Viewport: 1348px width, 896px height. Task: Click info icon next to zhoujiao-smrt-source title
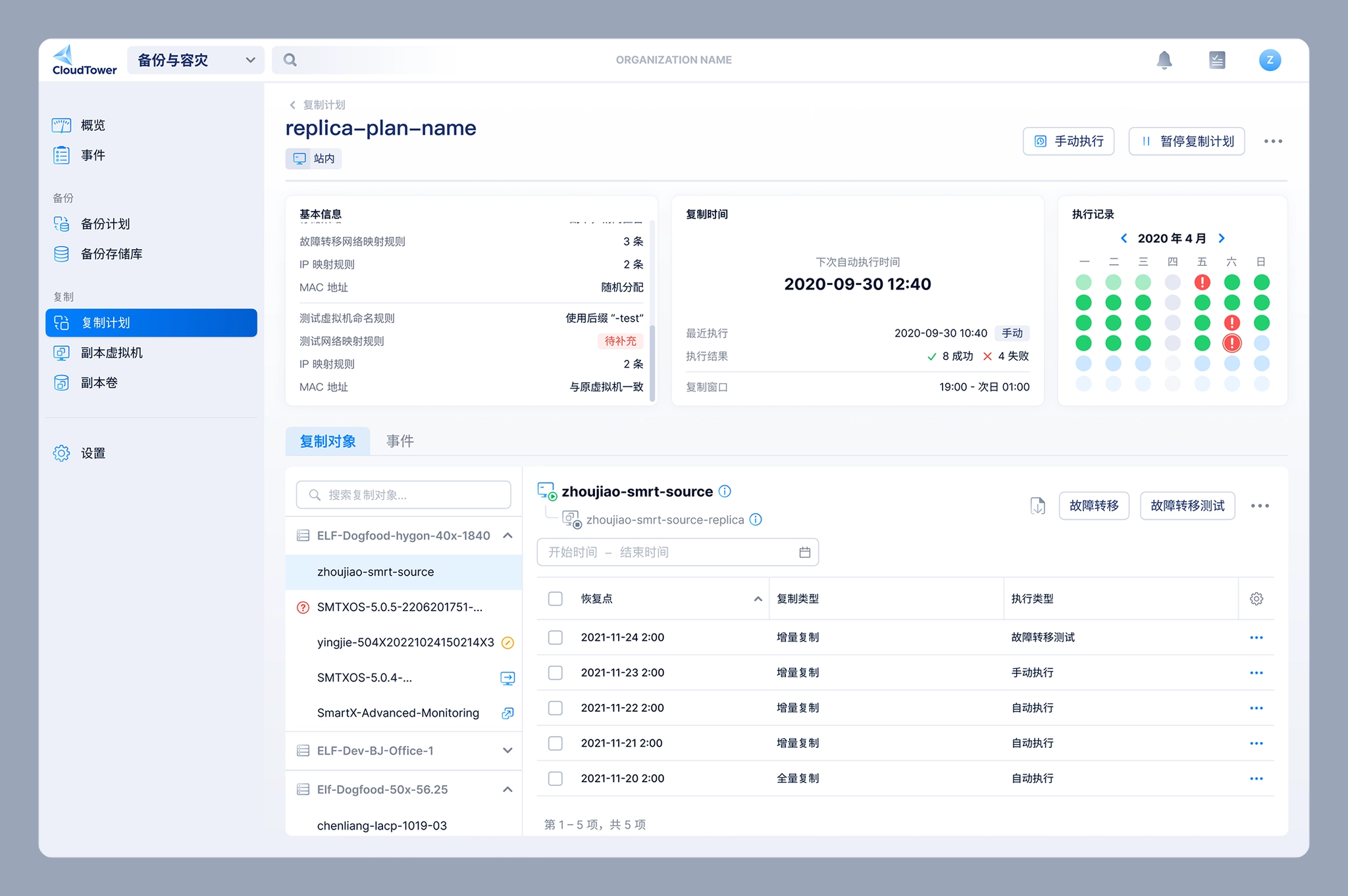point(725,491)
